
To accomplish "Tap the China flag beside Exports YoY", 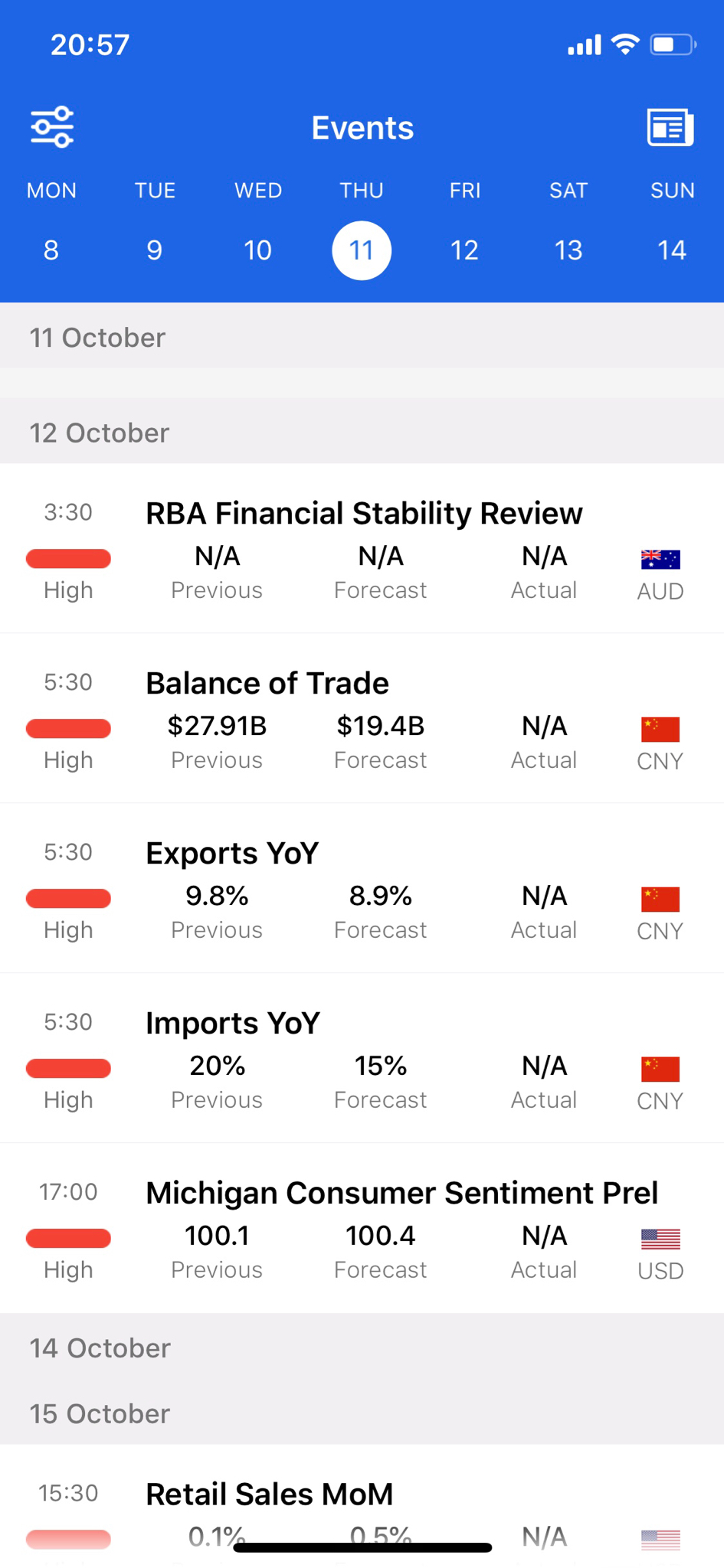I will (660, 900).
